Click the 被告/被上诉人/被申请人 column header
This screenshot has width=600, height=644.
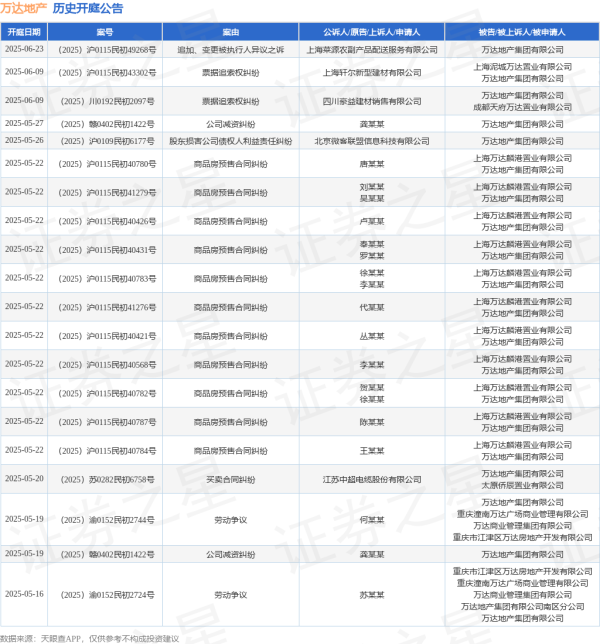click(522, 32)
